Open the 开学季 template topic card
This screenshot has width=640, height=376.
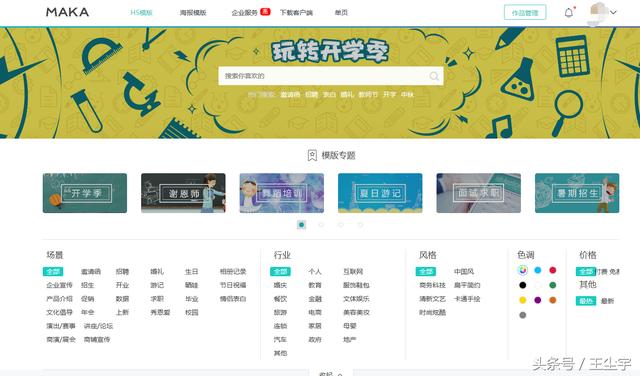click(x=85, y=193)
